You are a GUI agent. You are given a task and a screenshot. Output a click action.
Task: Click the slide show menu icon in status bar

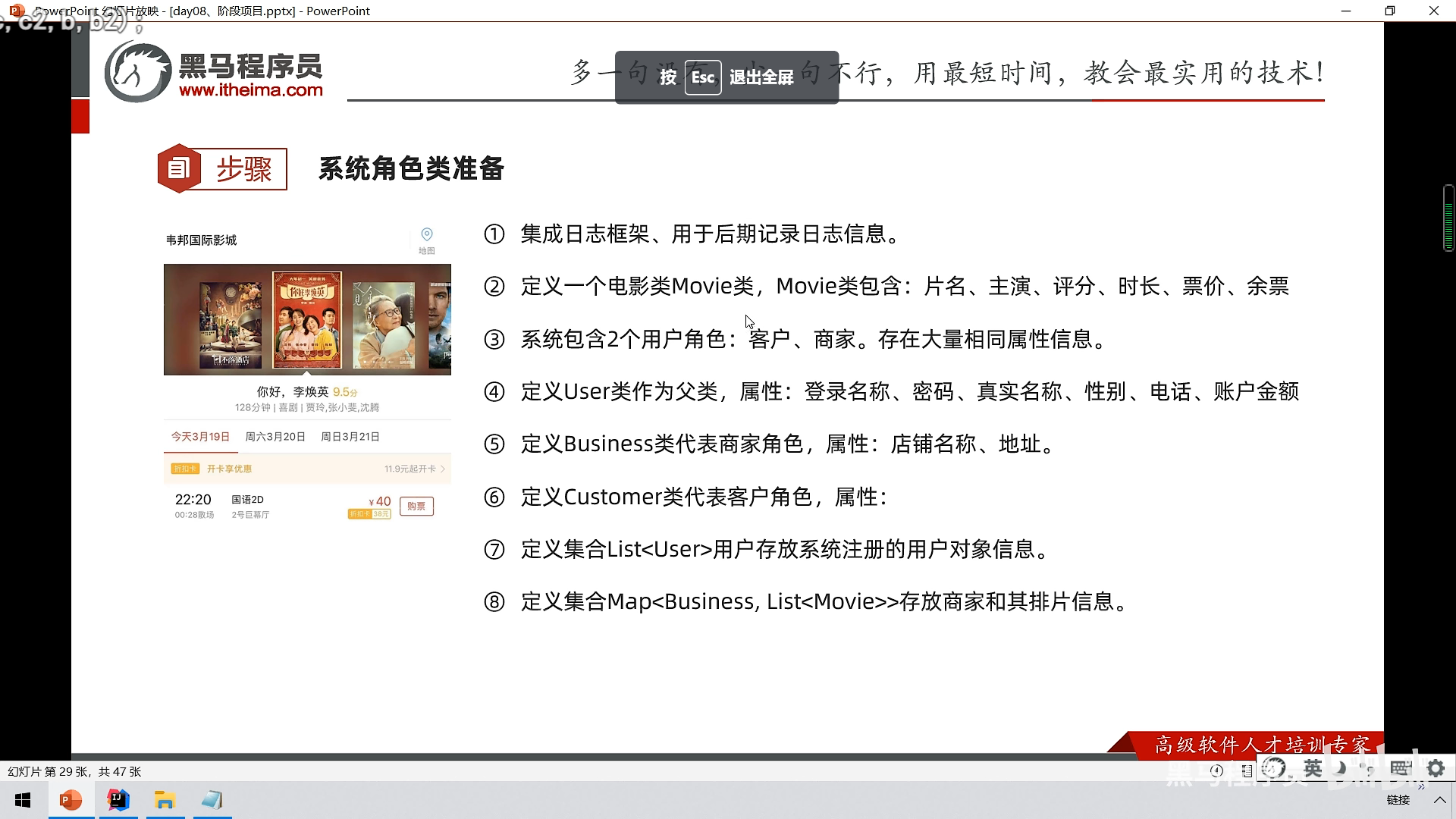tap(1247, 771)
